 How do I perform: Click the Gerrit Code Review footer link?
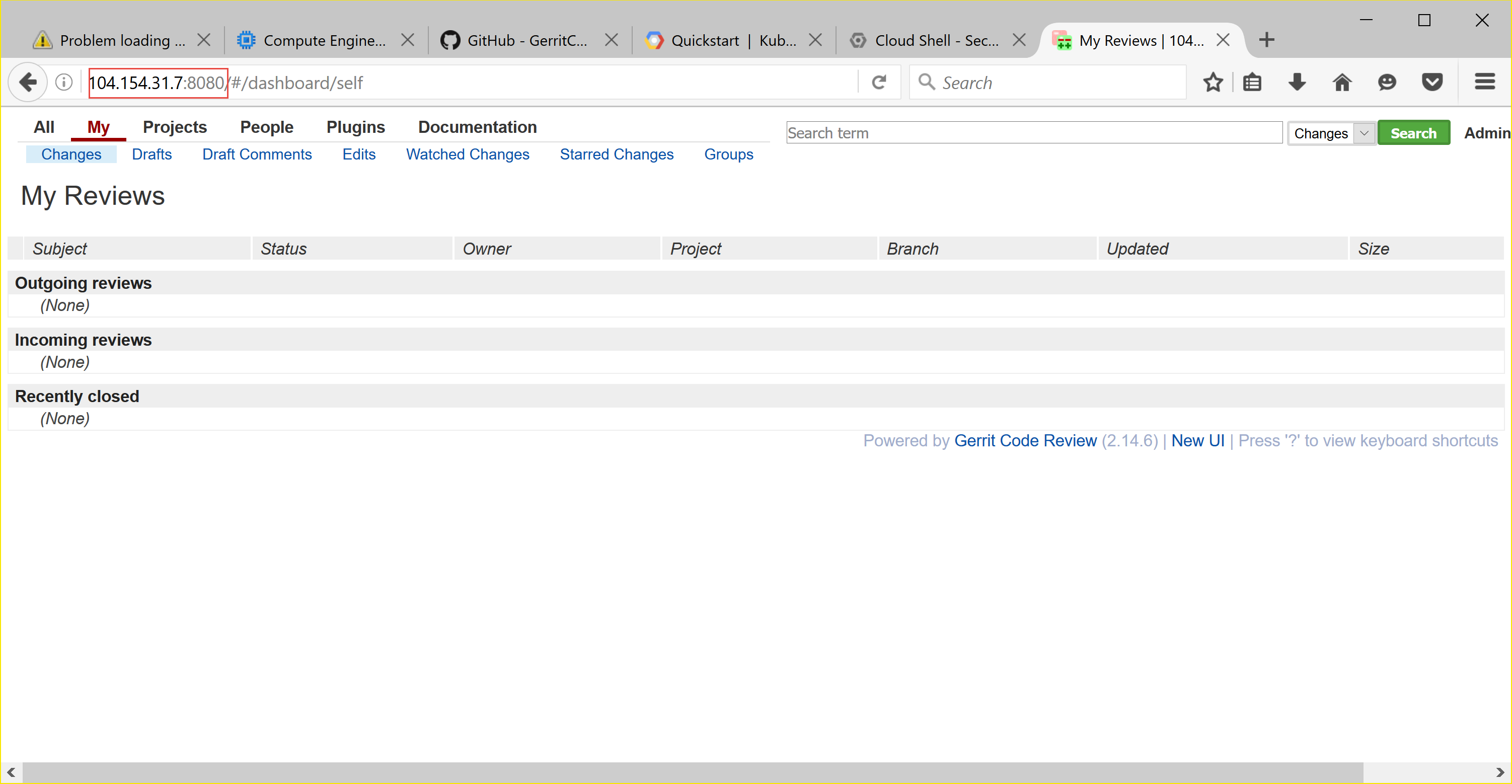1025,441
